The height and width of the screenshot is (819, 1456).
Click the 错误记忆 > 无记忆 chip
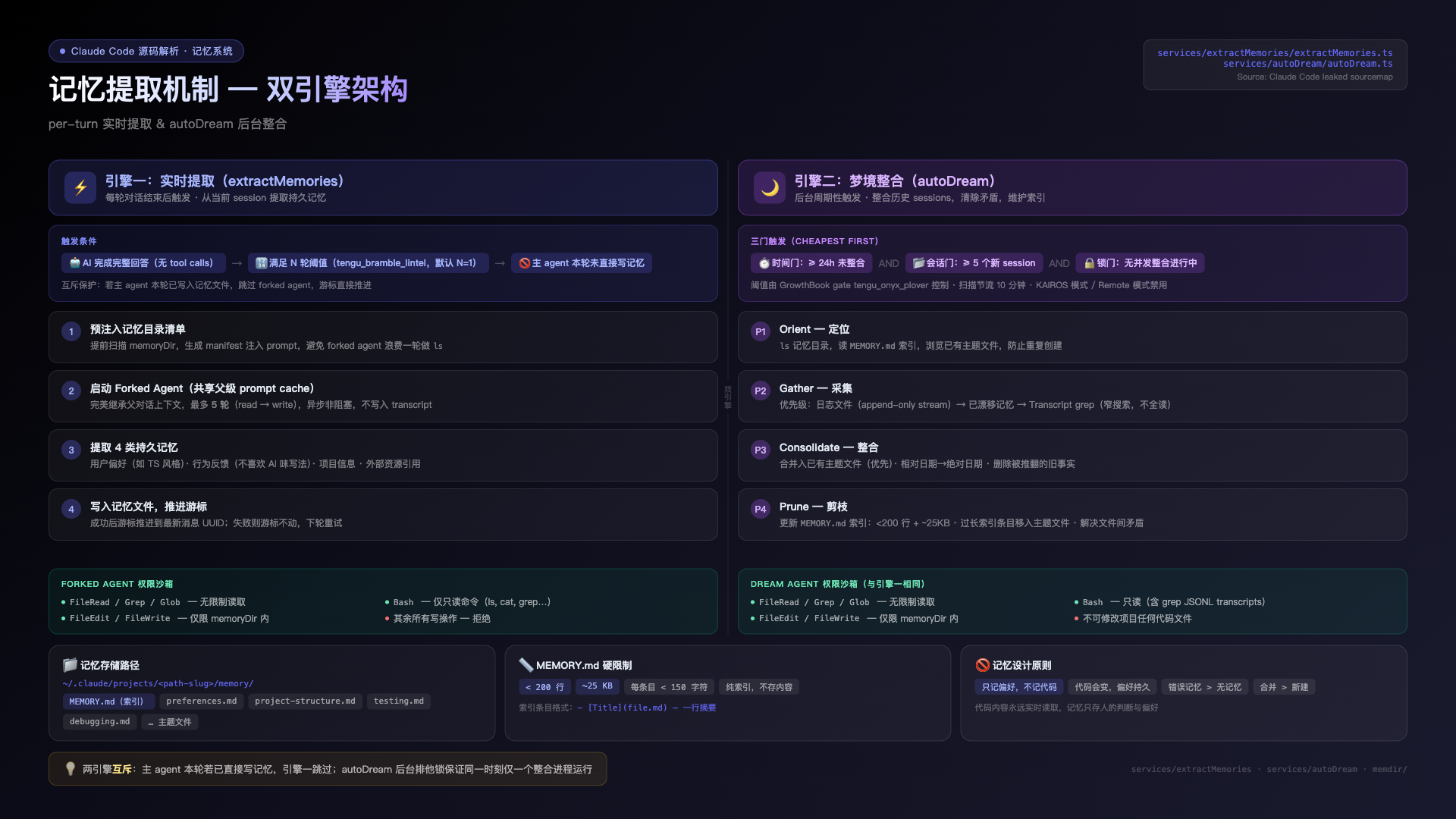pos(1205,687)
